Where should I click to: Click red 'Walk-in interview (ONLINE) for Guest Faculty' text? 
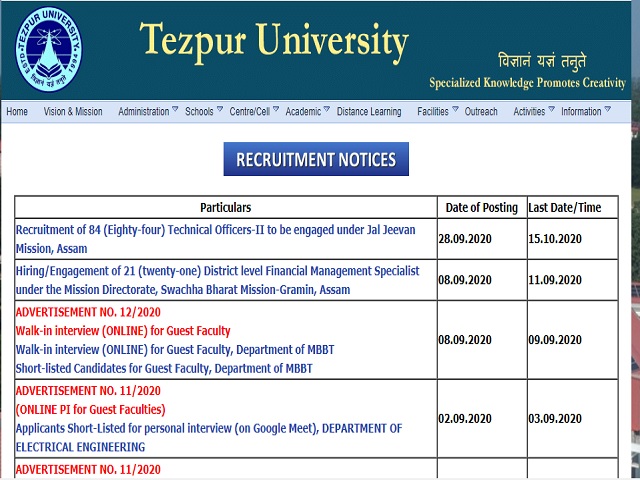click(123, 331)
